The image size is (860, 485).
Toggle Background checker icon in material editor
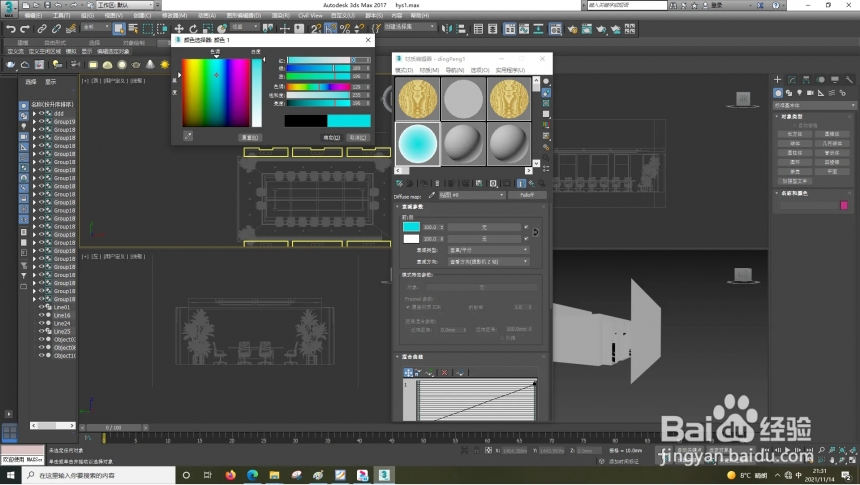tap(546, 103)
